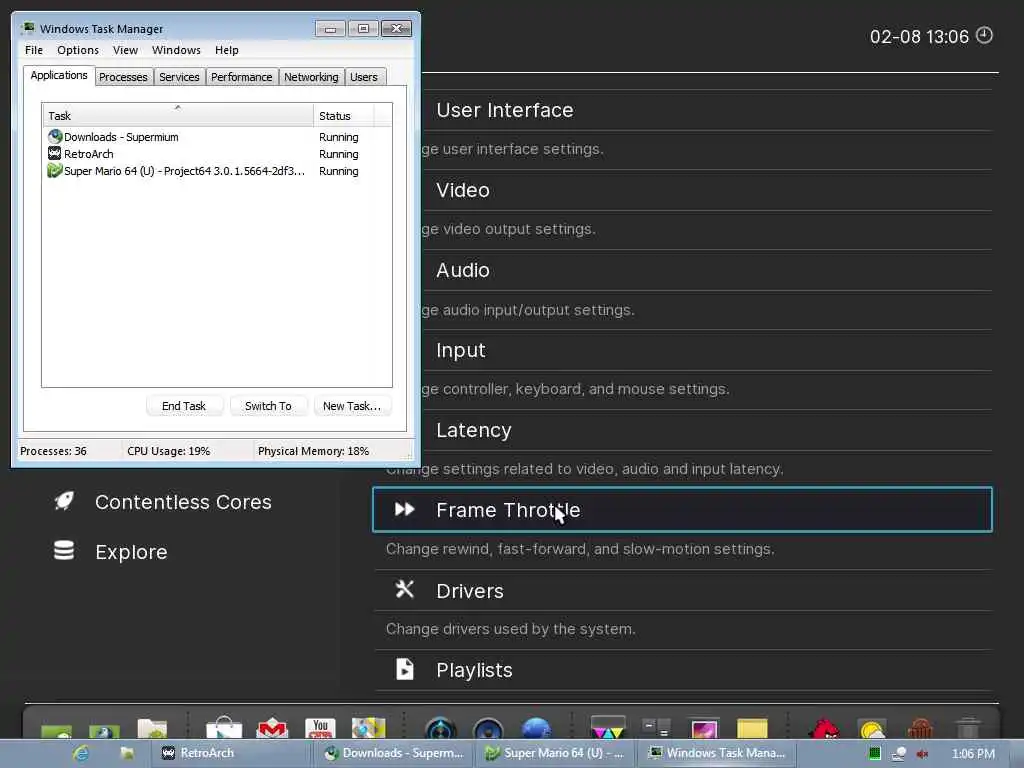Click the Downloads - Supermium taskbar button

(394, 753)
